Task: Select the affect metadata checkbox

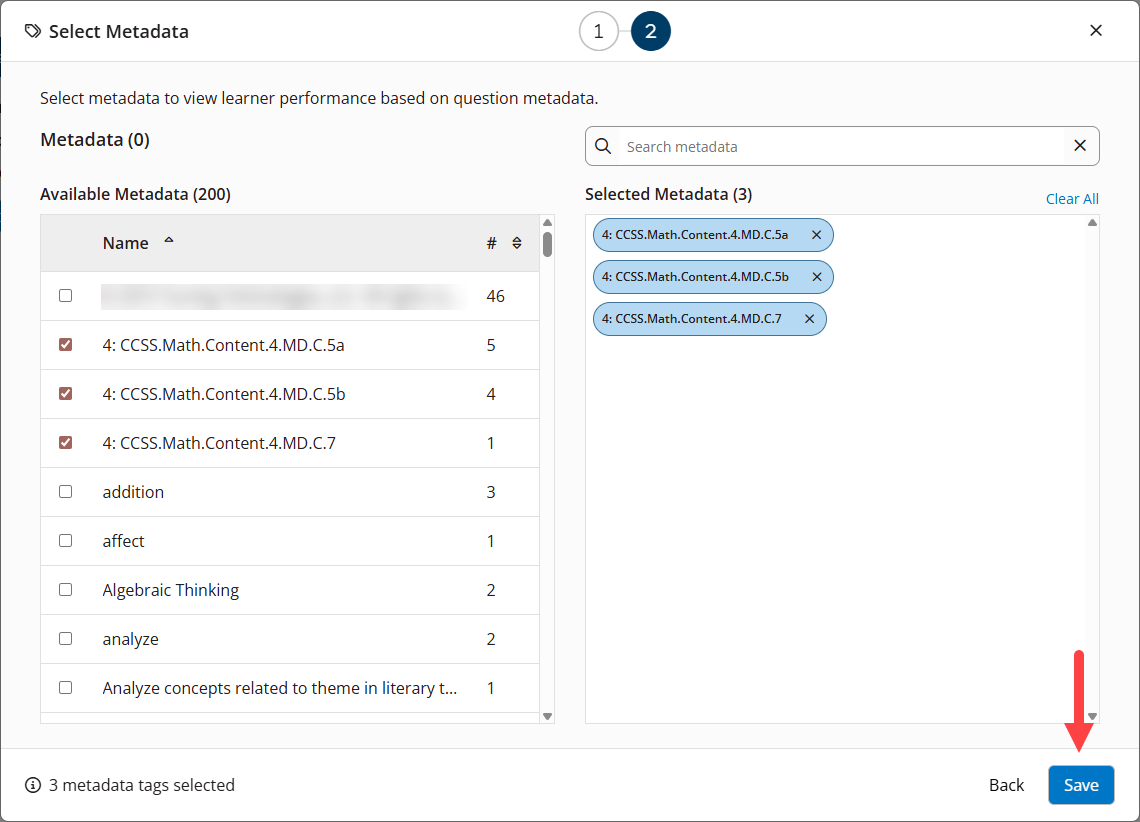Action: 65,540
